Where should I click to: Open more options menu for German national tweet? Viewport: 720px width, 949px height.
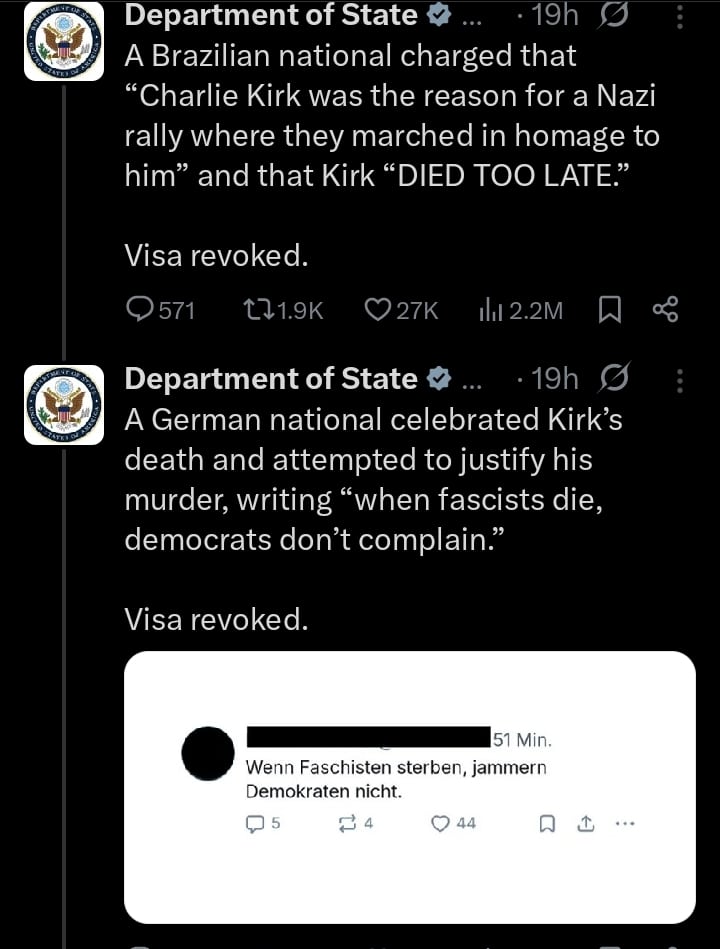pos(680,379)
